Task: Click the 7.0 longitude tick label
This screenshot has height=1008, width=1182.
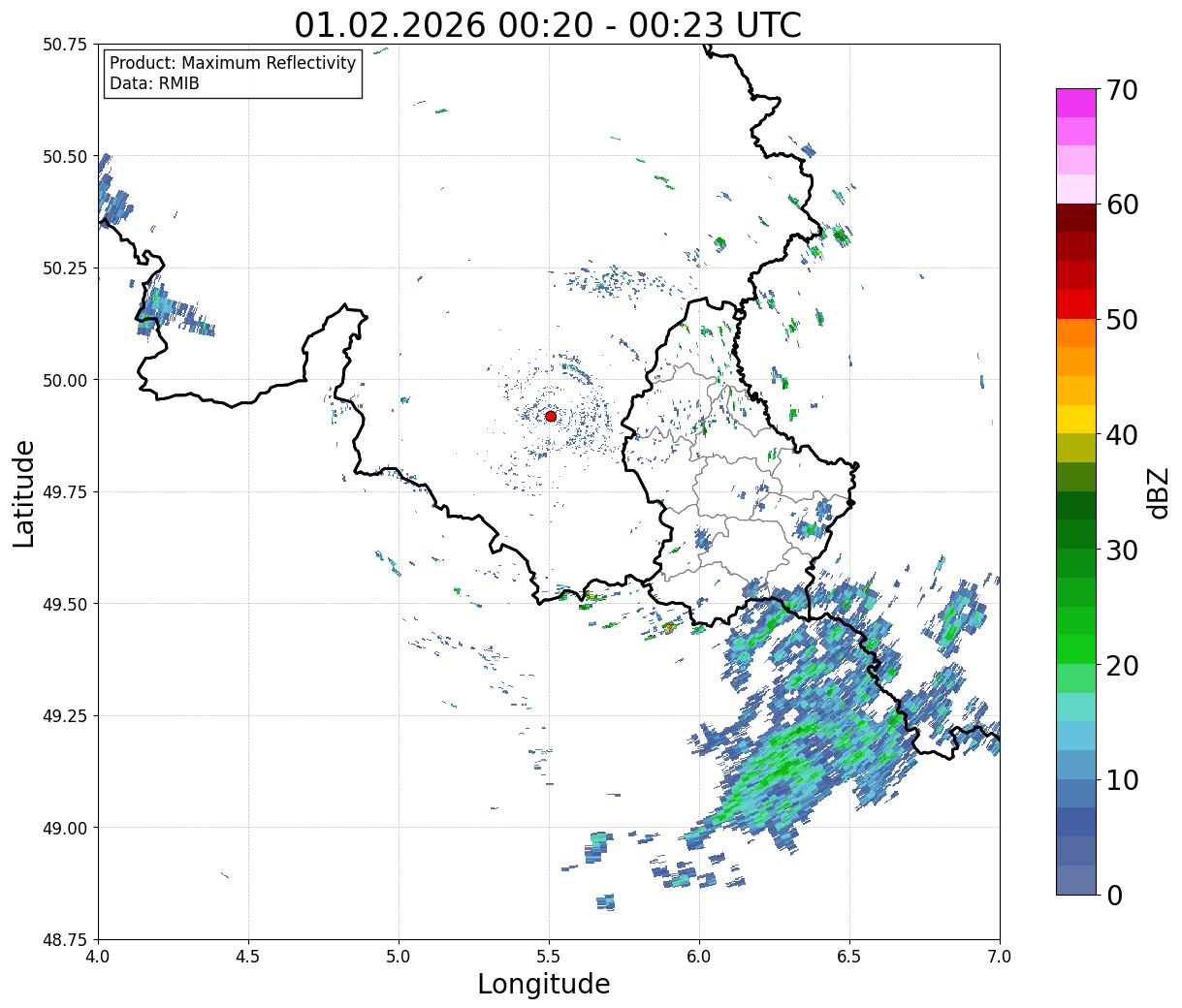Action: pos(1000,957)
